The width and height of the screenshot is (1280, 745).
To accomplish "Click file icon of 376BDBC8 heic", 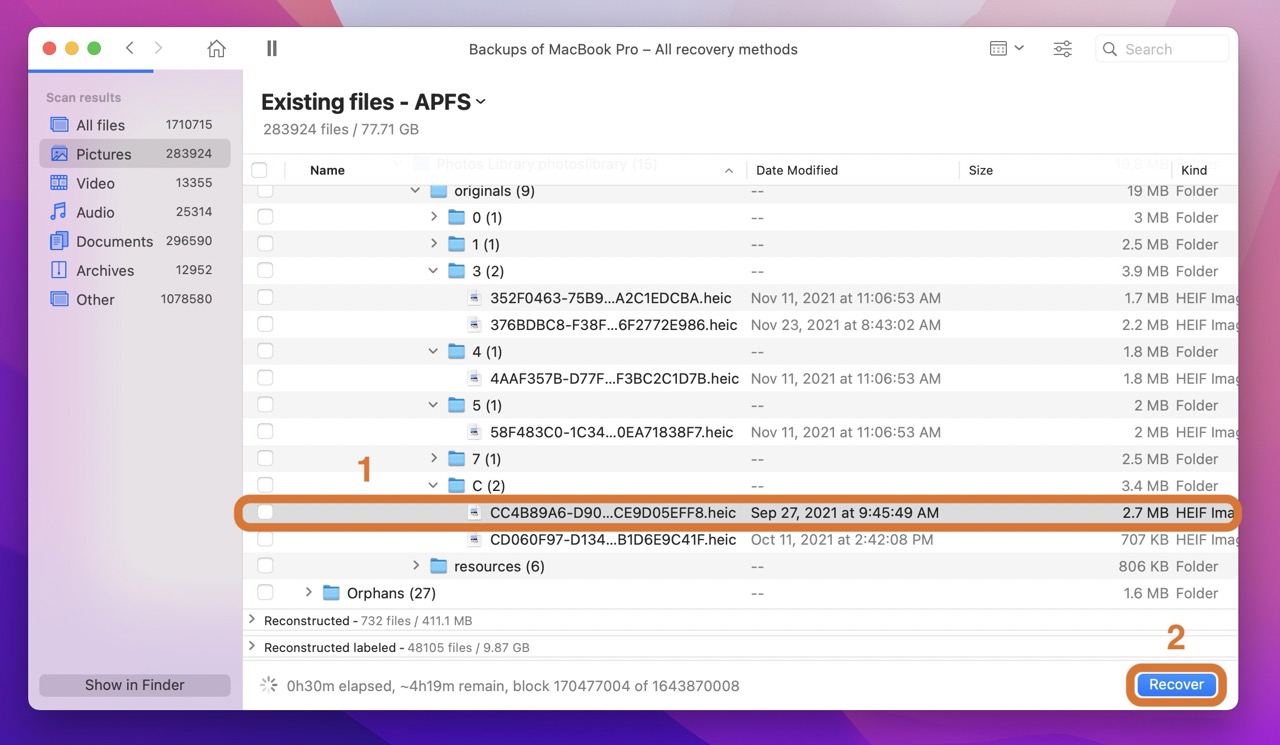I will tap(475, 325).
